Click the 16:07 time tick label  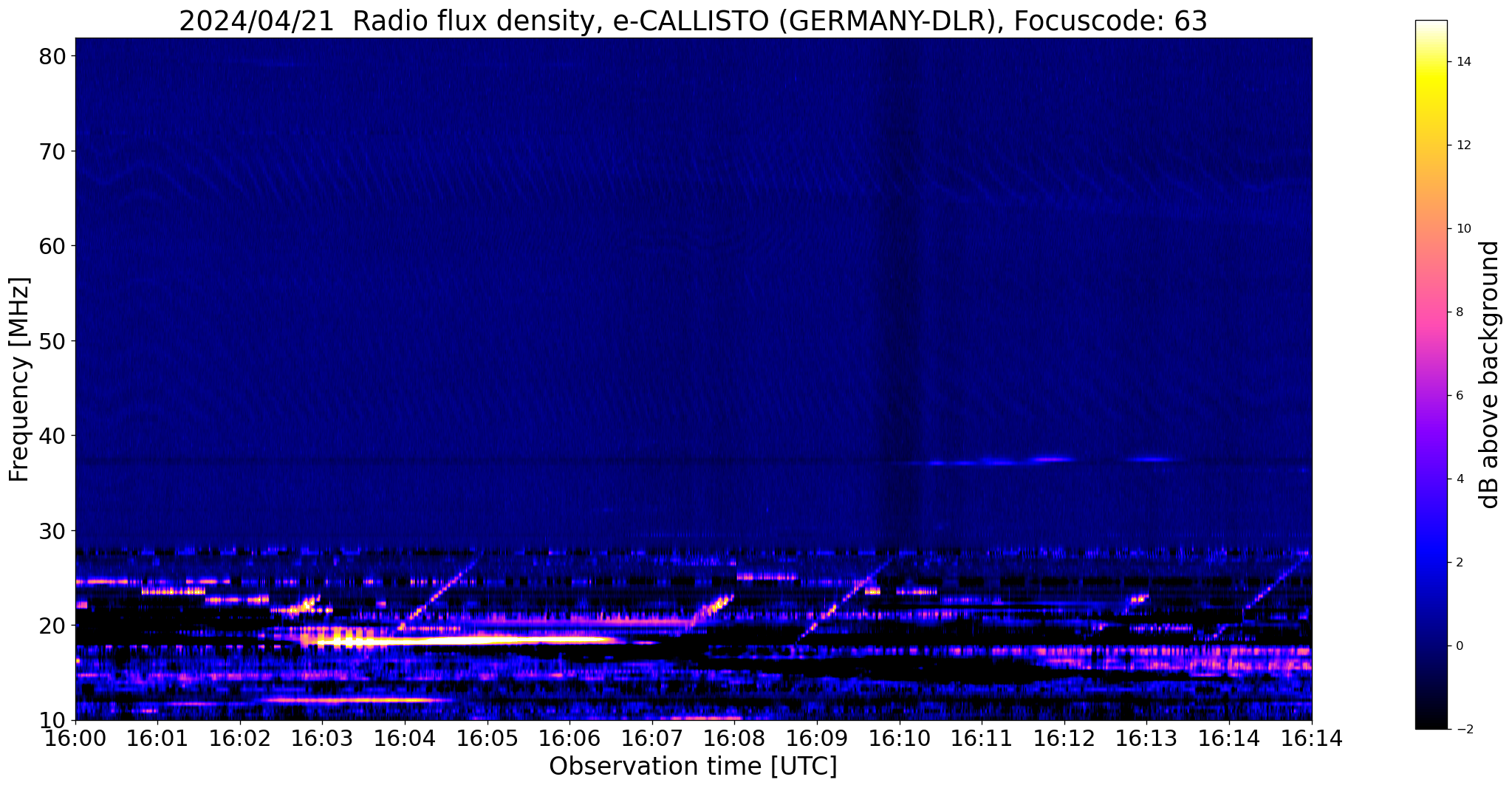click(652, 739)
